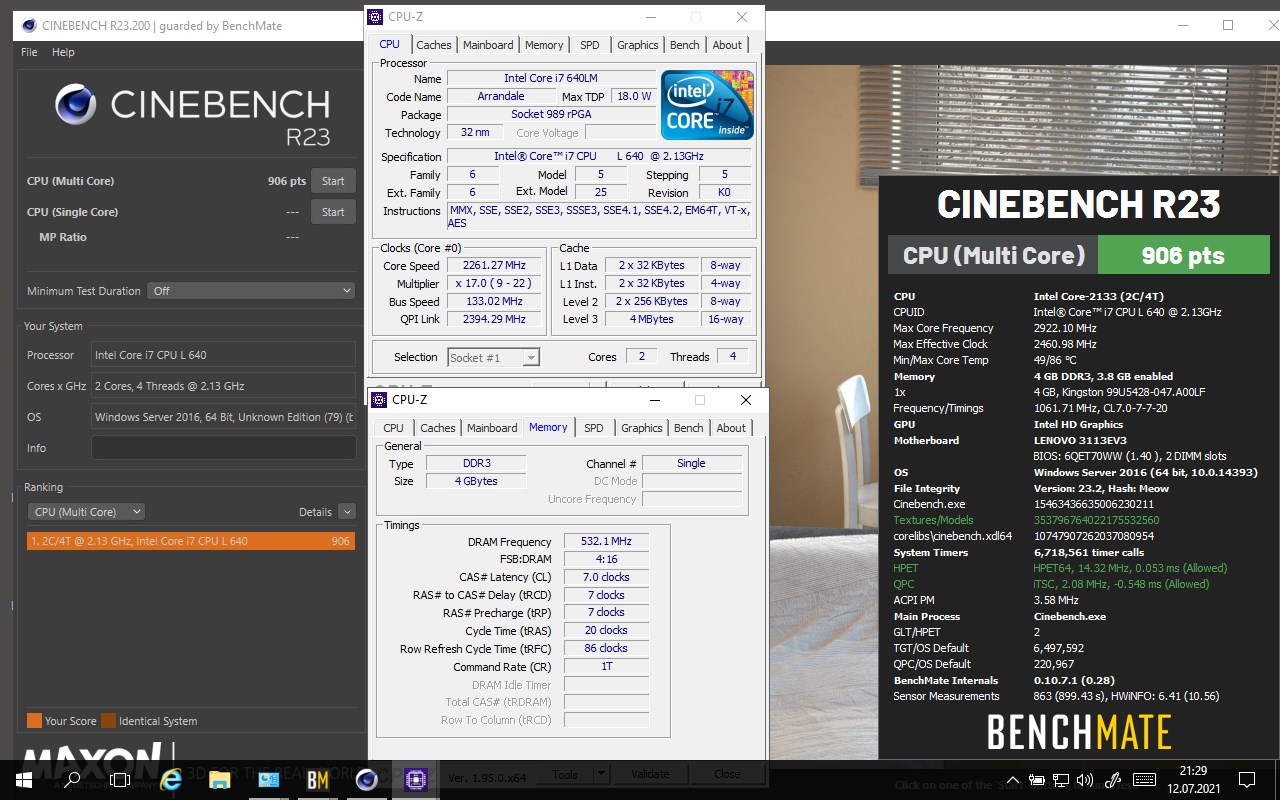Click the Textures/Models hash line

coord(1026,520)
